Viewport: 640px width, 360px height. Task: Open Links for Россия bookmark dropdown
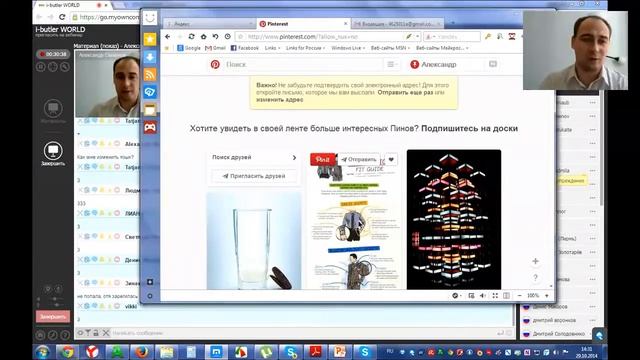(305, 48)
